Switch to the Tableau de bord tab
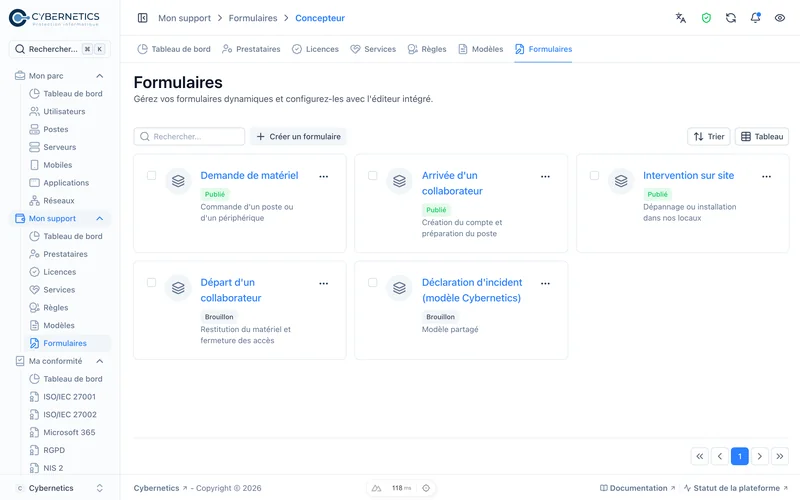 click(174, 49)
